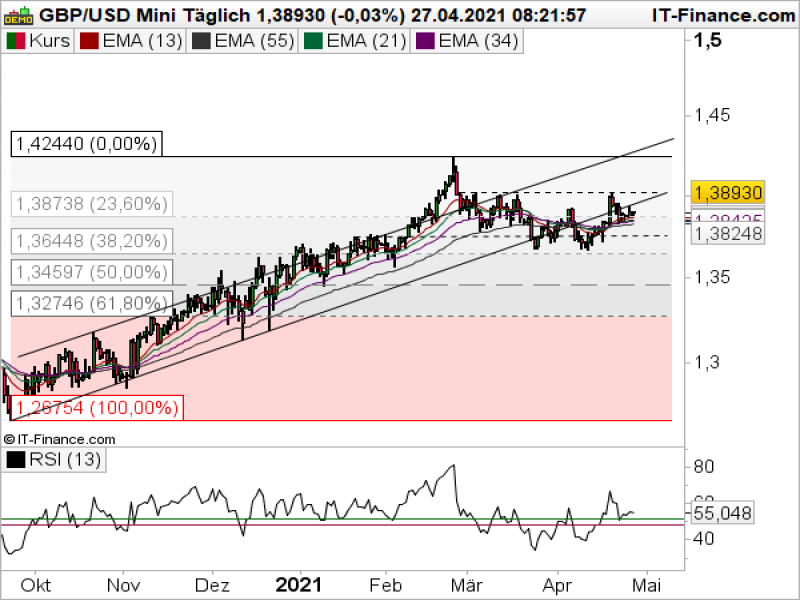The image size is (800, 600).
Task: Click the red EMA (13) color swatch
Action: (89, 41)
